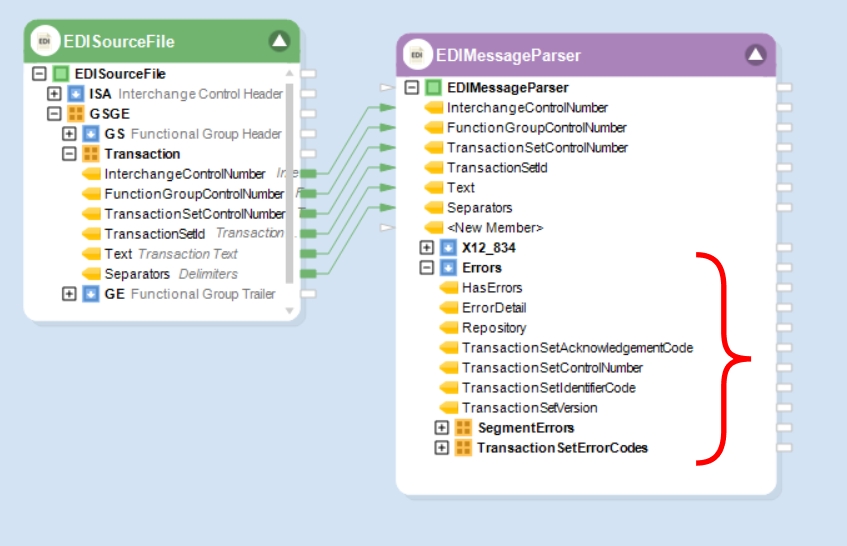Click the yellow field icon beside HasErrors
The width and height of the screenshot is (847, 546).
click(x=448, y=288)
